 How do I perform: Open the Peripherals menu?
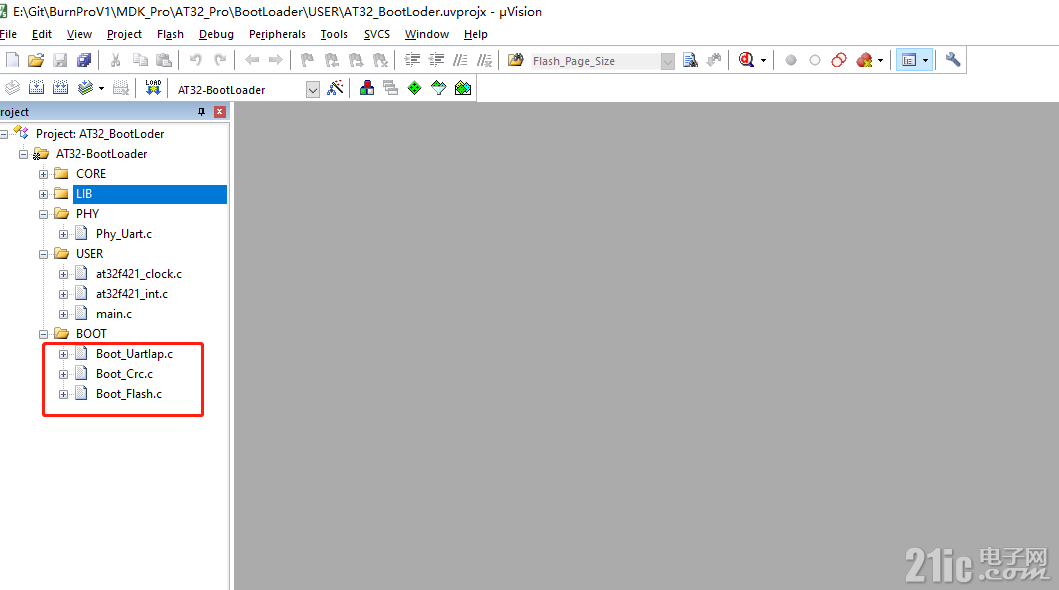pos(277,34)
